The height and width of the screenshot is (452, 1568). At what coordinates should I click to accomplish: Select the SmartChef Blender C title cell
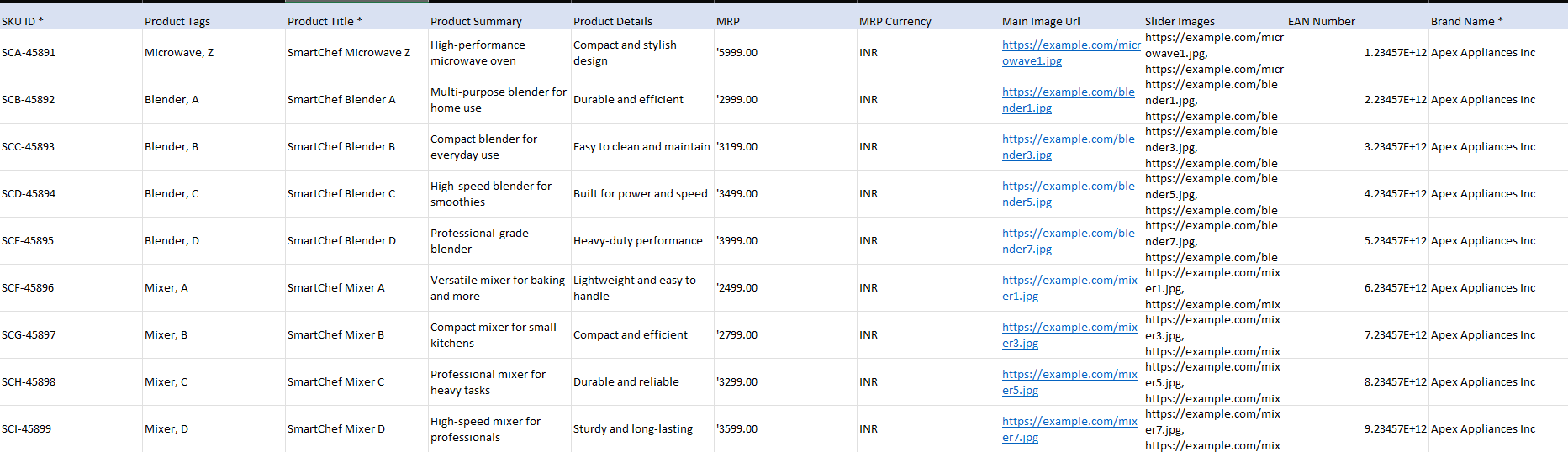pos(356,194)
